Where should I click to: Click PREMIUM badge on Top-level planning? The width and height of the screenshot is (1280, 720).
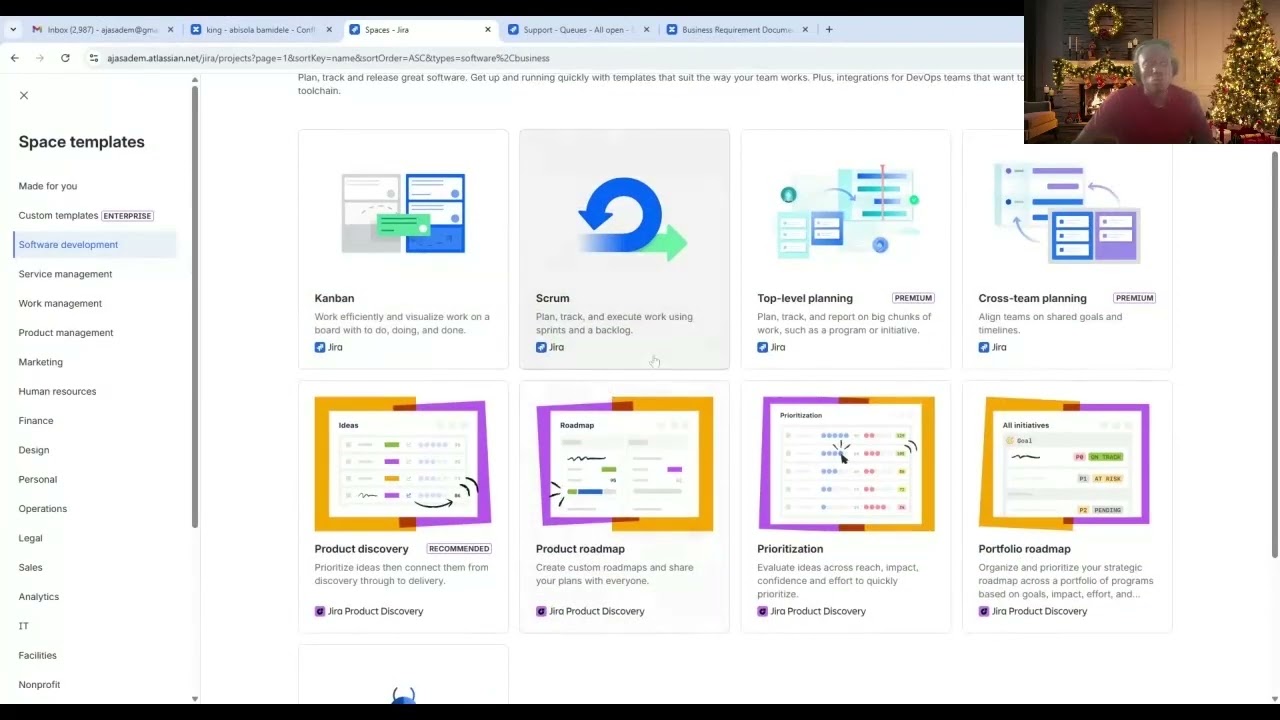coord(913,298)
